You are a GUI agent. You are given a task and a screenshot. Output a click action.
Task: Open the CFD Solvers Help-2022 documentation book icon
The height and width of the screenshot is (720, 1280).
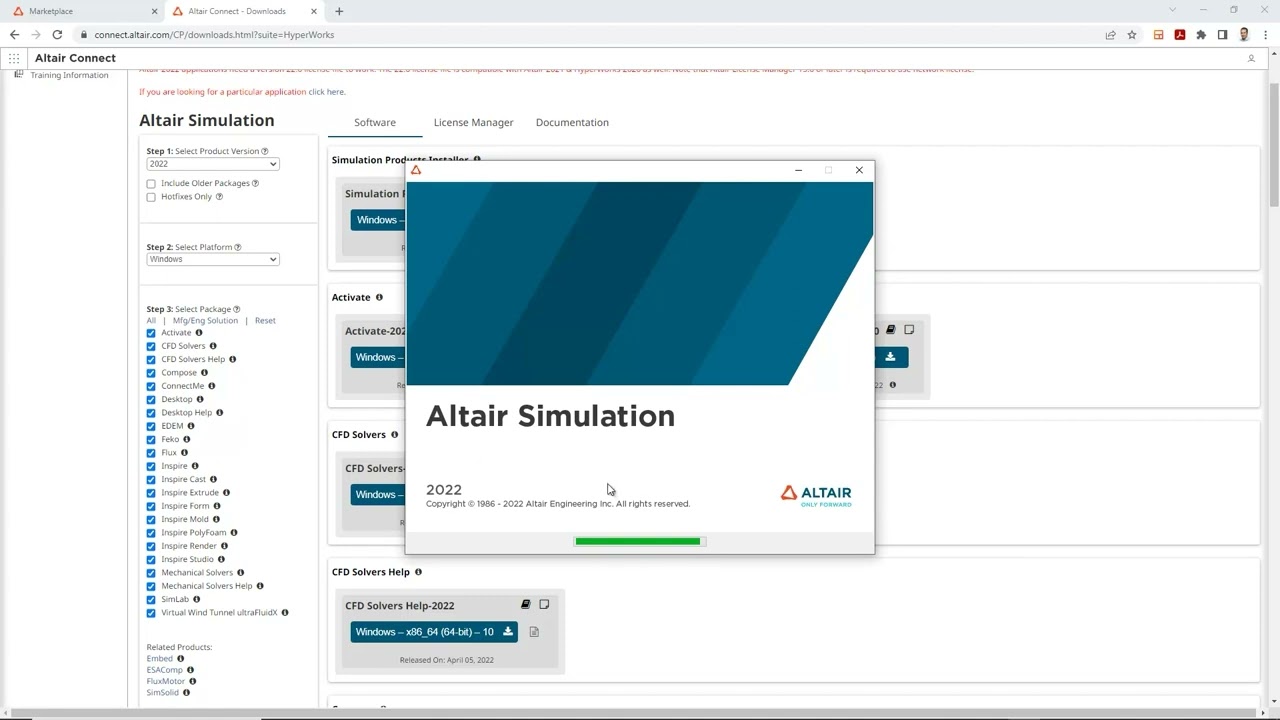pos(525,604)
